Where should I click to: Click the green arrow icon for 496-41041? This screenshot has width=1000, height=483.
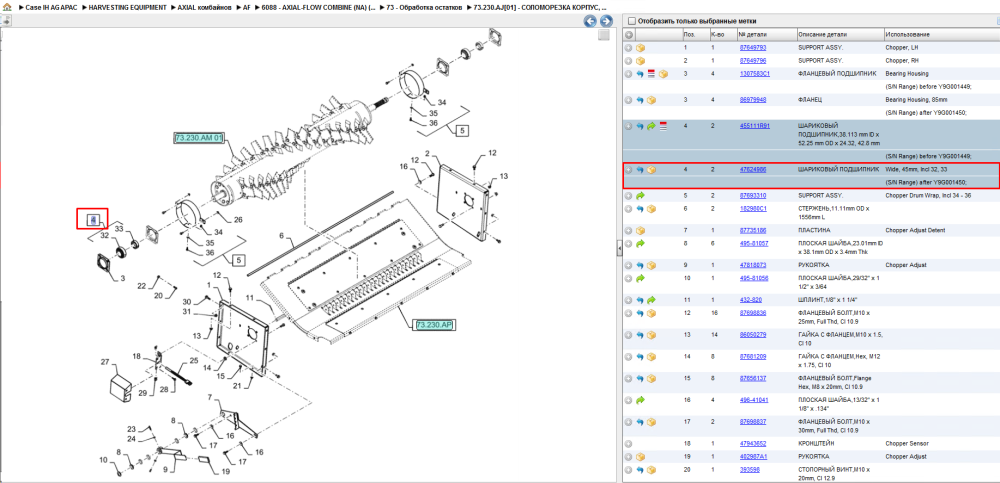640,400
